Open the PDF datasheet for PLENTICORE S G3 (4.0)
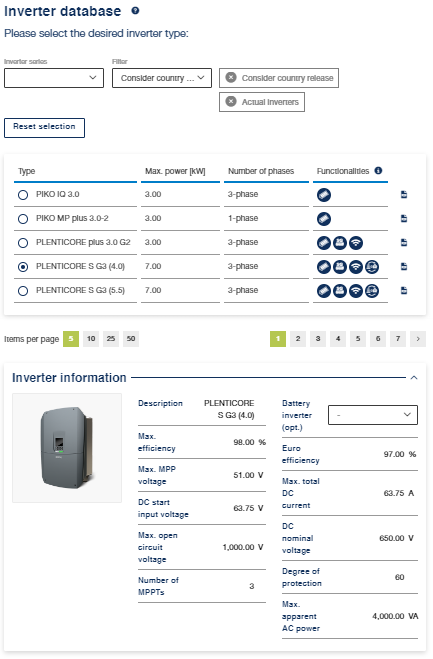 tap(404, 266)
